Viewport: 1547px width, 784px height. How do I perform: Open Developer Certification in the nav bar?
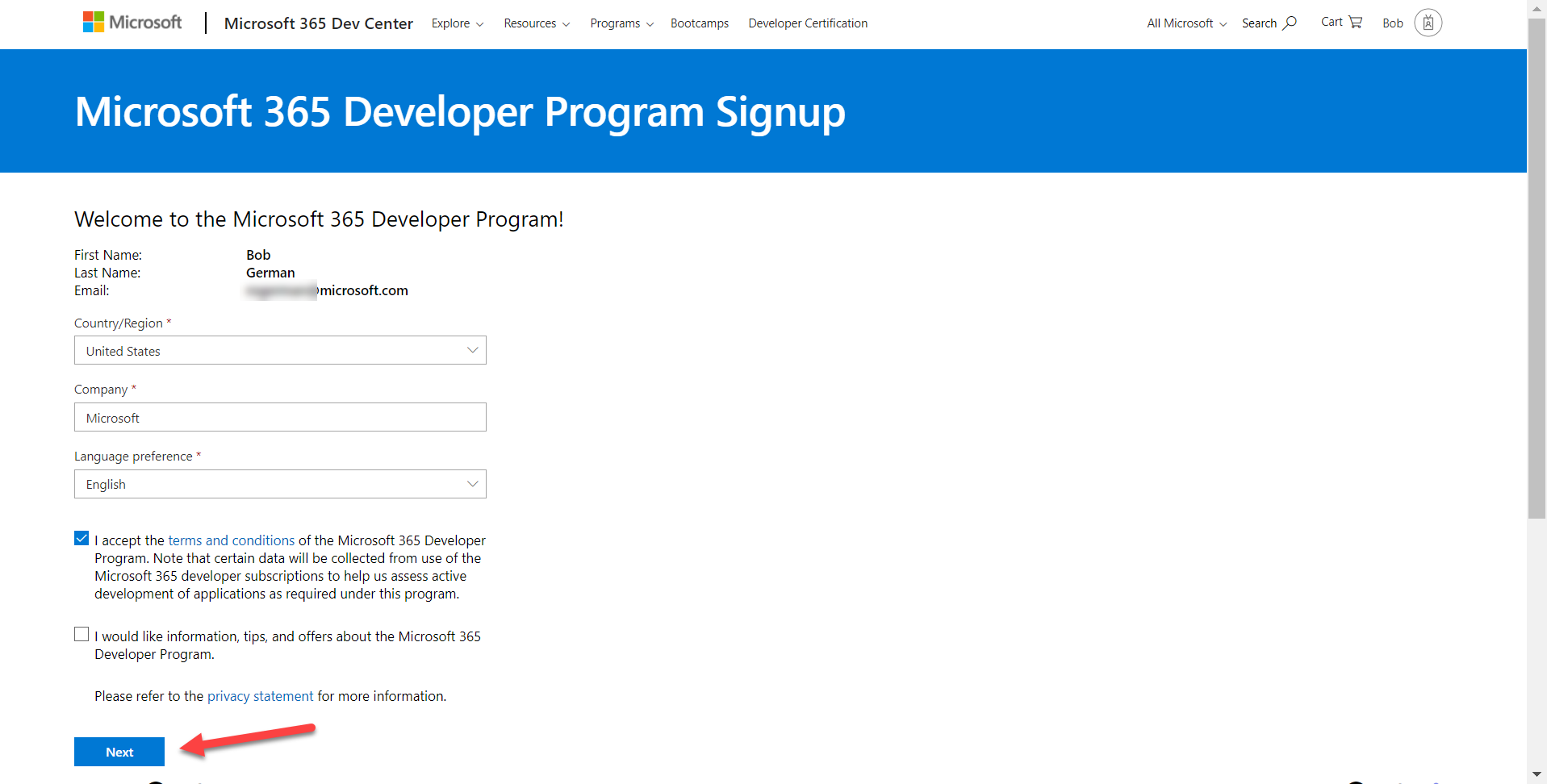pyautogui.click(x=808, y=23)
